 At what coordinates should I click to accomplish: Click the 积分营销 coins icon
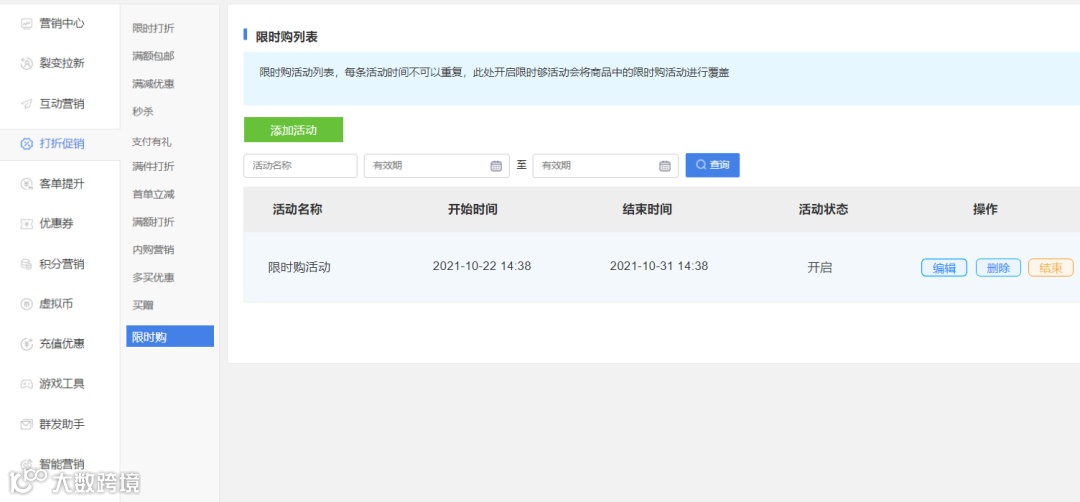pyautogui.click(x=27, y=264)
